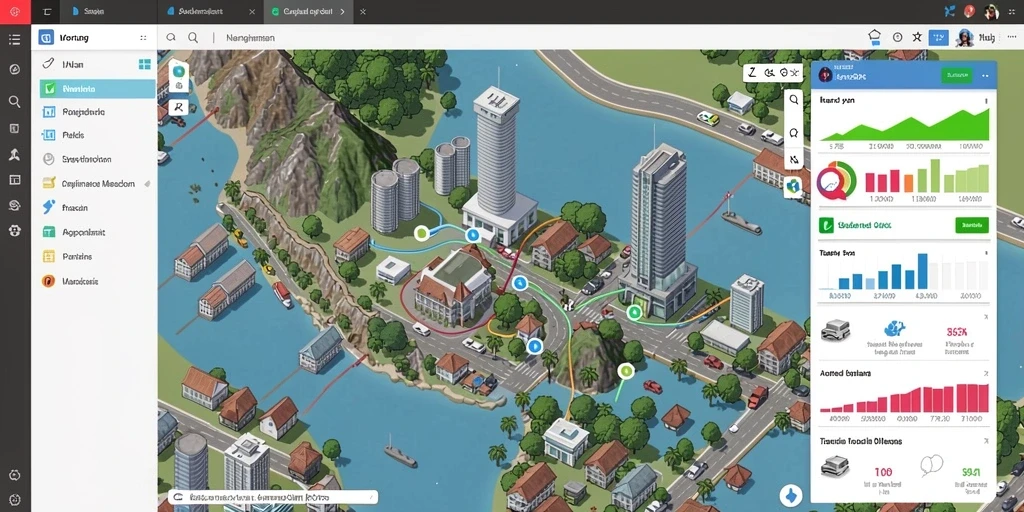Image resolution: width=1024 pixels, height=512 pixels.
Task: Toggle the teal grid view icon in the sidebar
Action: tap(145, 64)
